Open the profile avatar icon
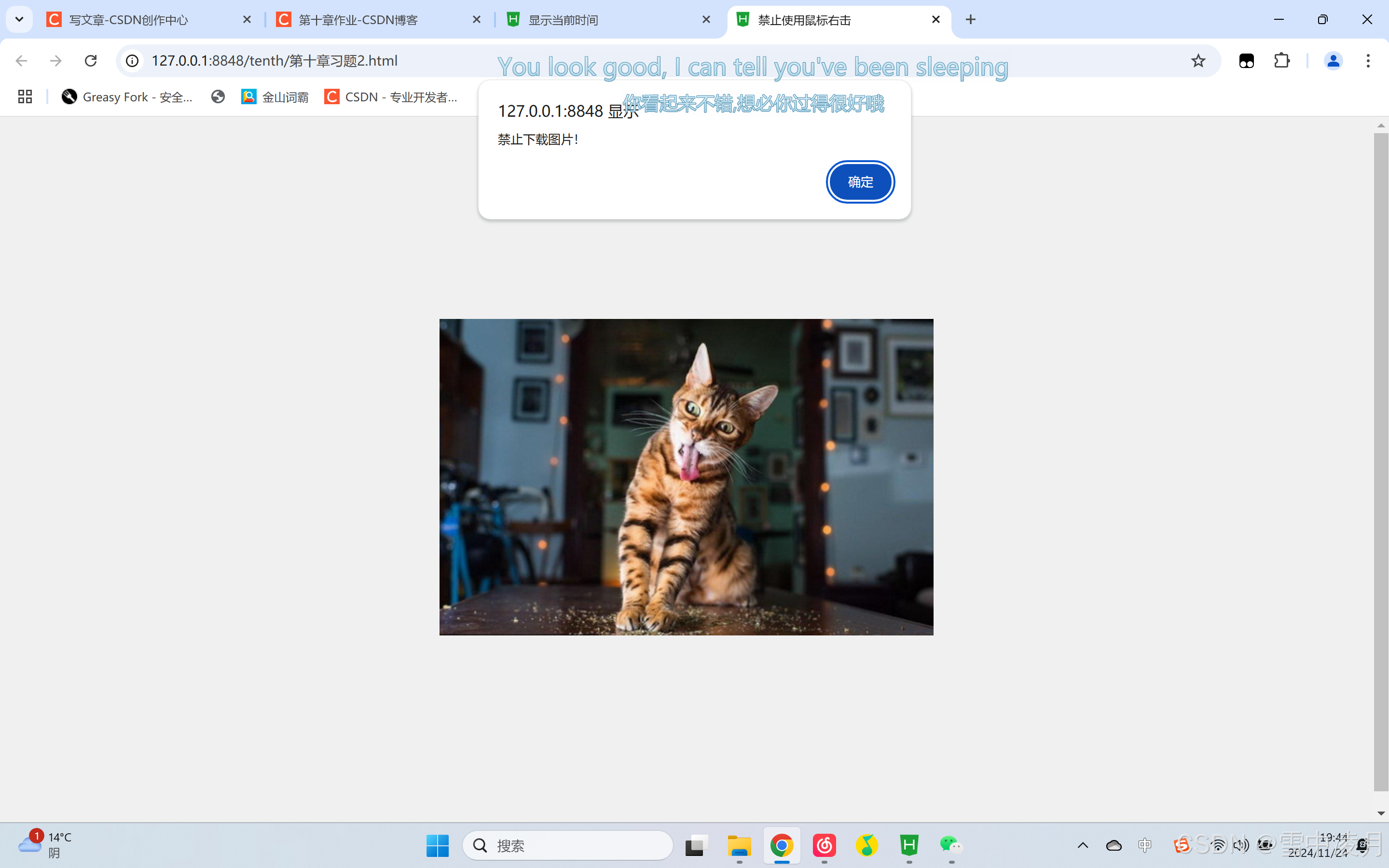 (x=1333, y=61)
